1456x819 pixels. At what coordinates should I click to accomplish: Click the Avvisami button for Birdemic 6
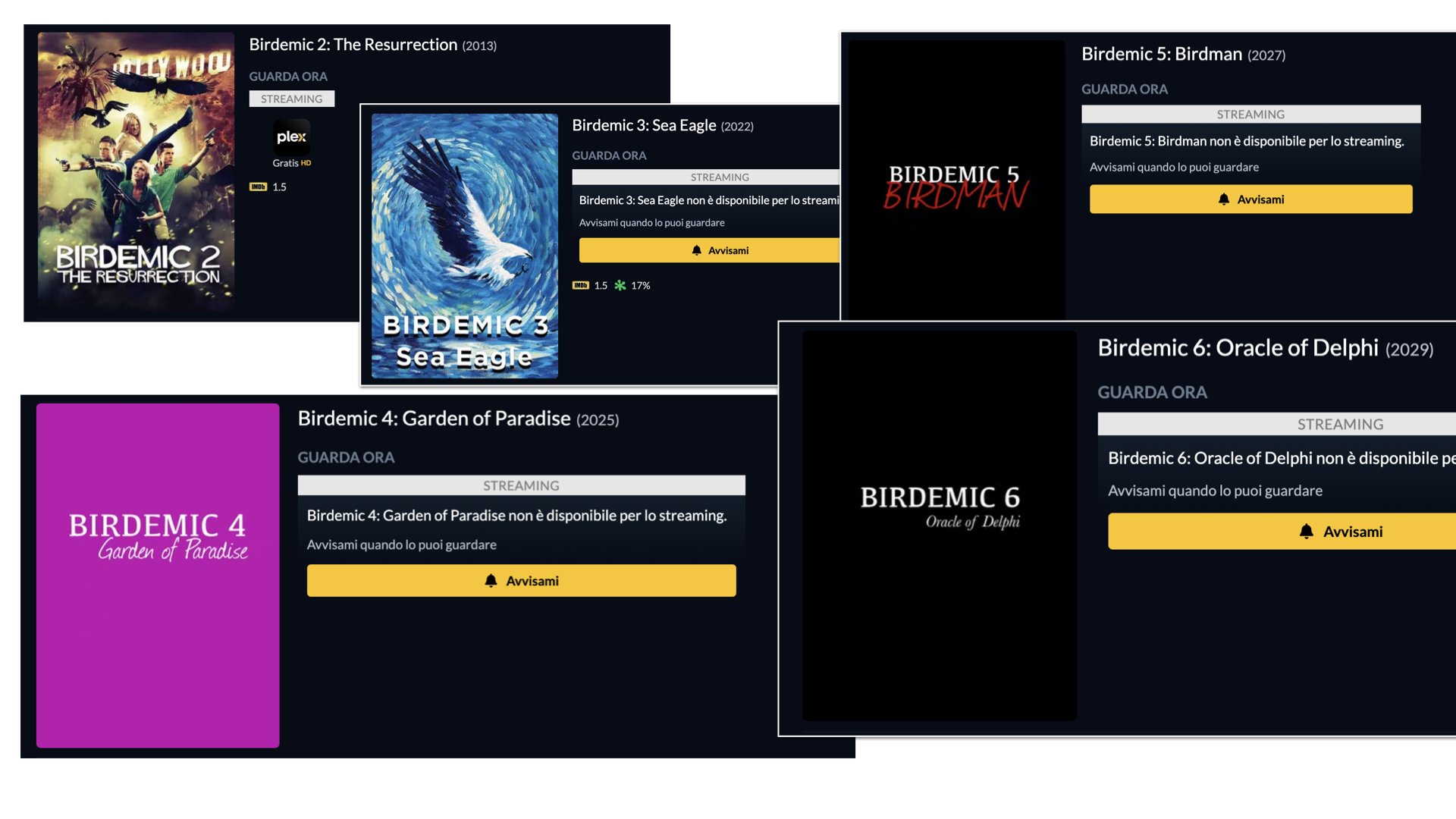point(1282,531)
